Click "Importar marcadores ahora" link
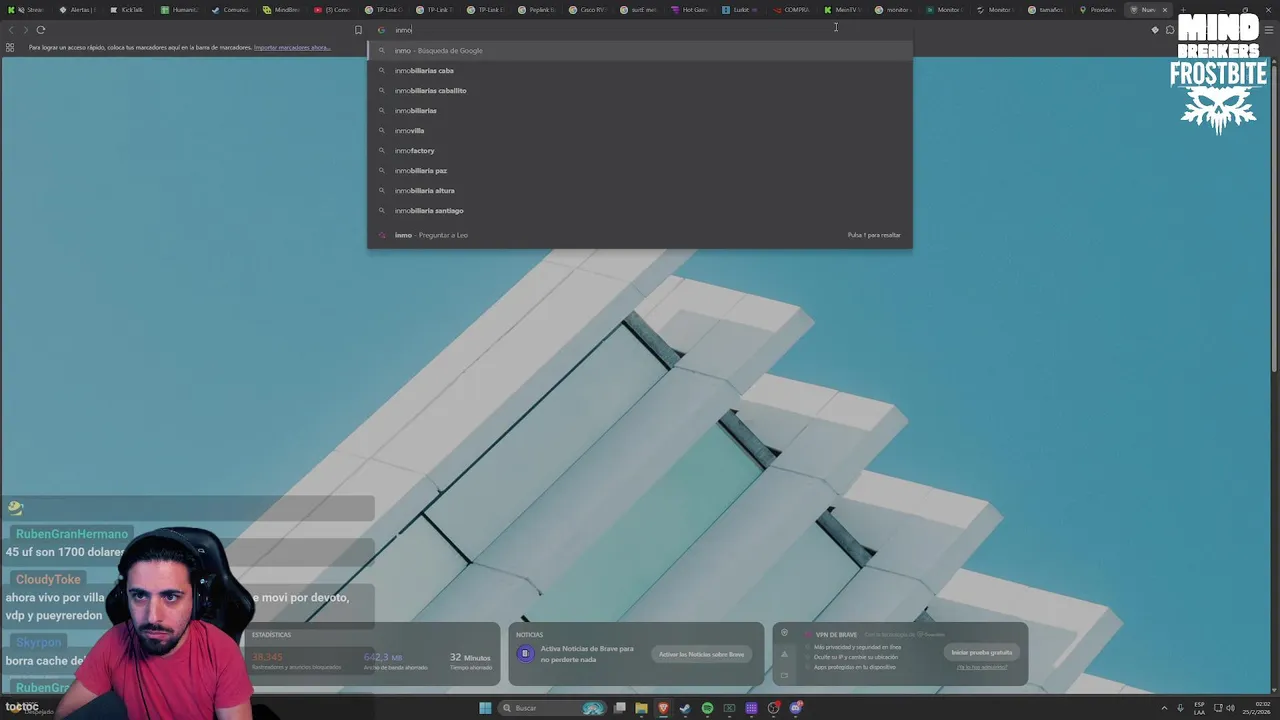The image size is (1280, 720). point(292,47)
